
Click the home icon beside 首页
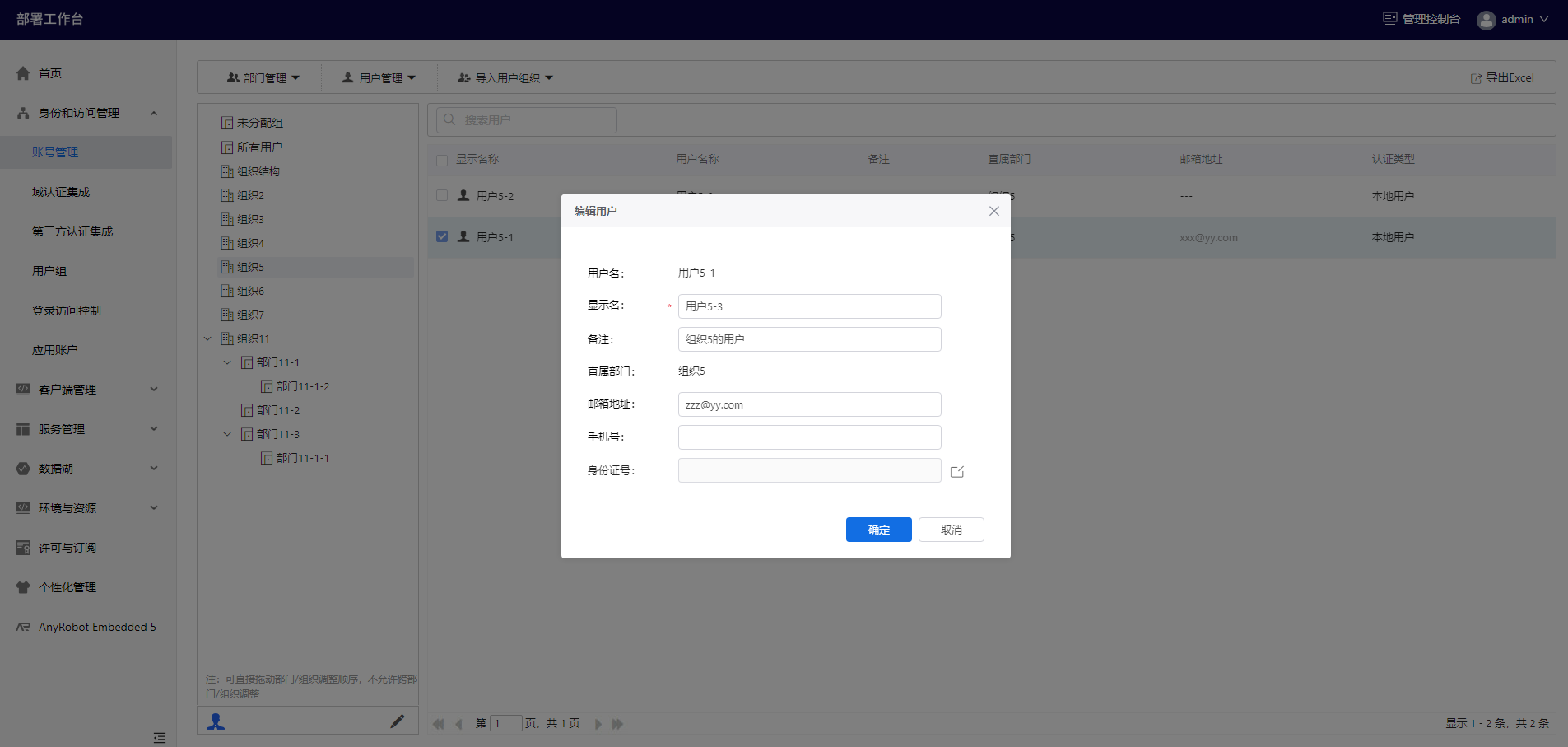[x=23, y=73]
